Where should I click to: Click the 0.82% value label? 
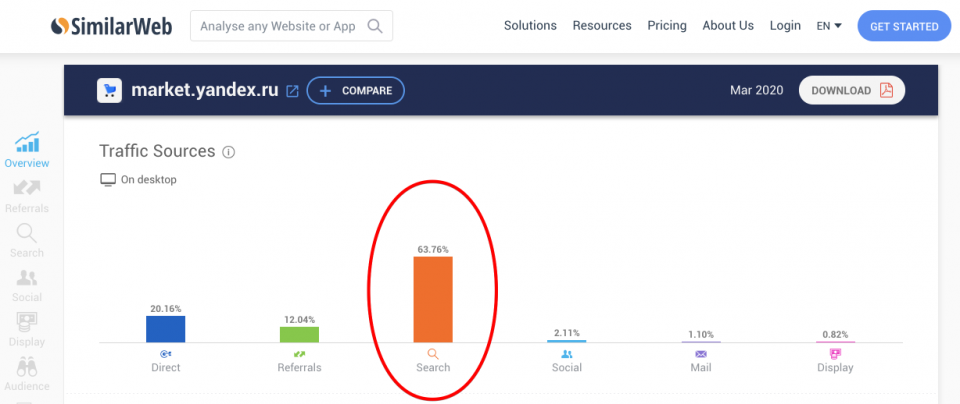coord(835,334)
